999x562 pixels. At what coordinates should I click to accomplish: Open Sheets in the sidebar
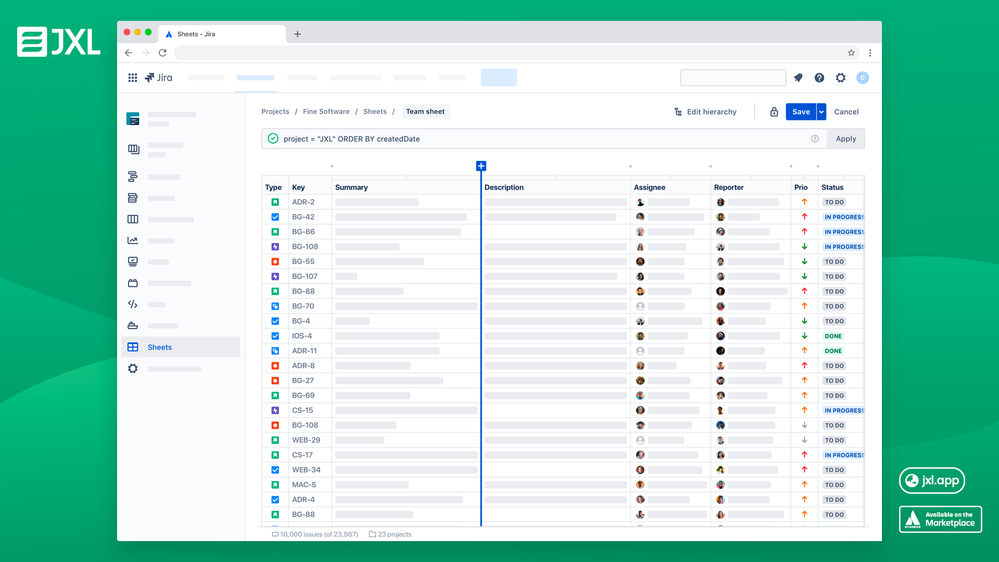click(x=180, y=347)
